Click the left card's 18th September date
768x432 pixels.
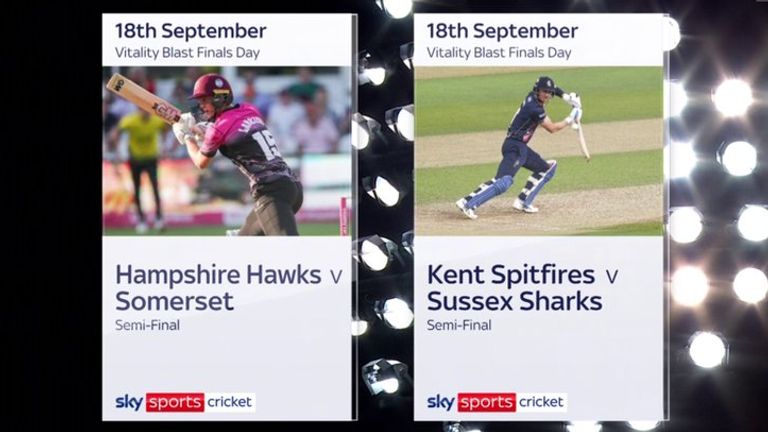click(191, 31)
